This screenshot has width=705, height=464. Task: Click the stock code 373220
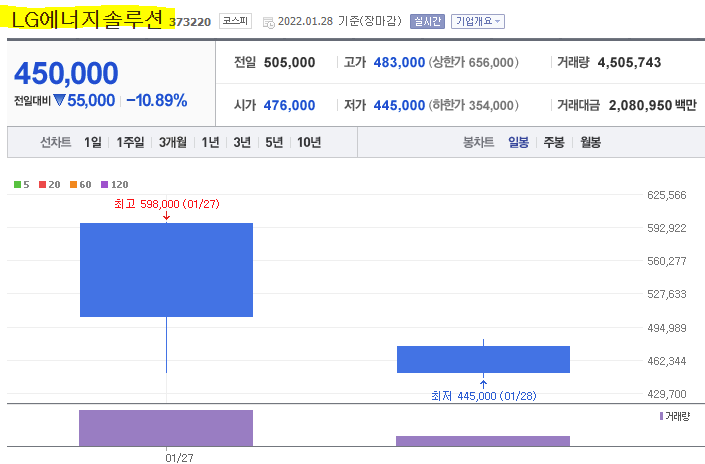(190, 22)
